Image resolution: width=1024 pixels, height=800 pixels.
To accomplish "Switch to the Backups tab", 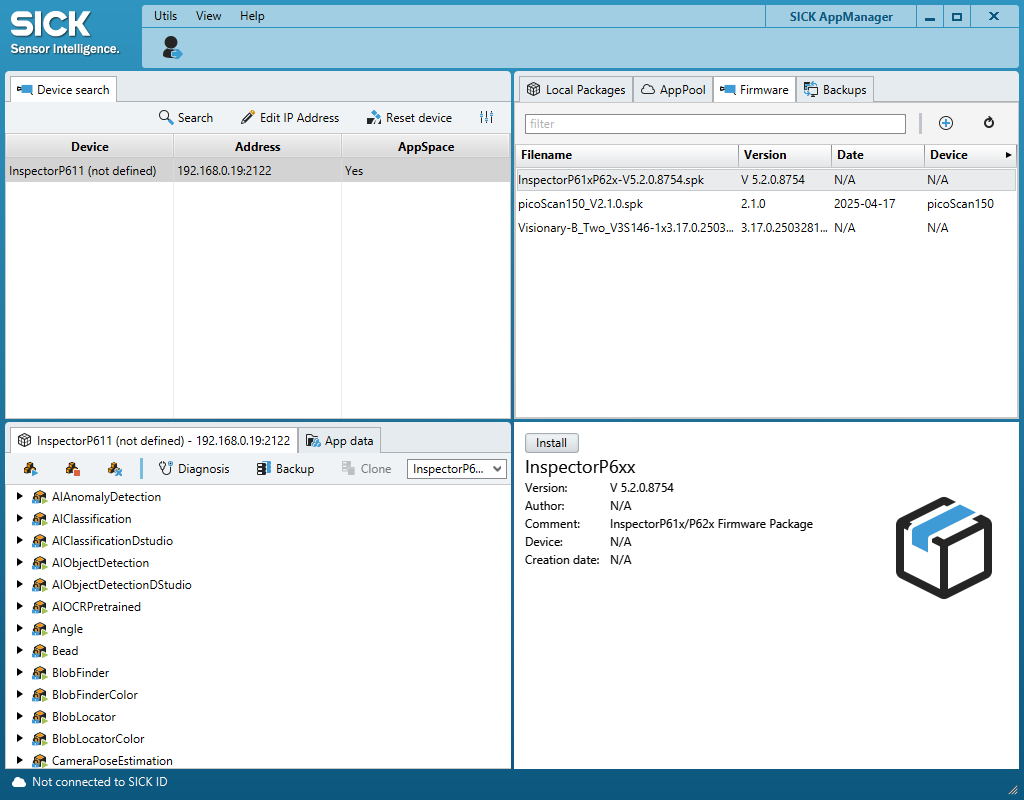I will [835, 89].
